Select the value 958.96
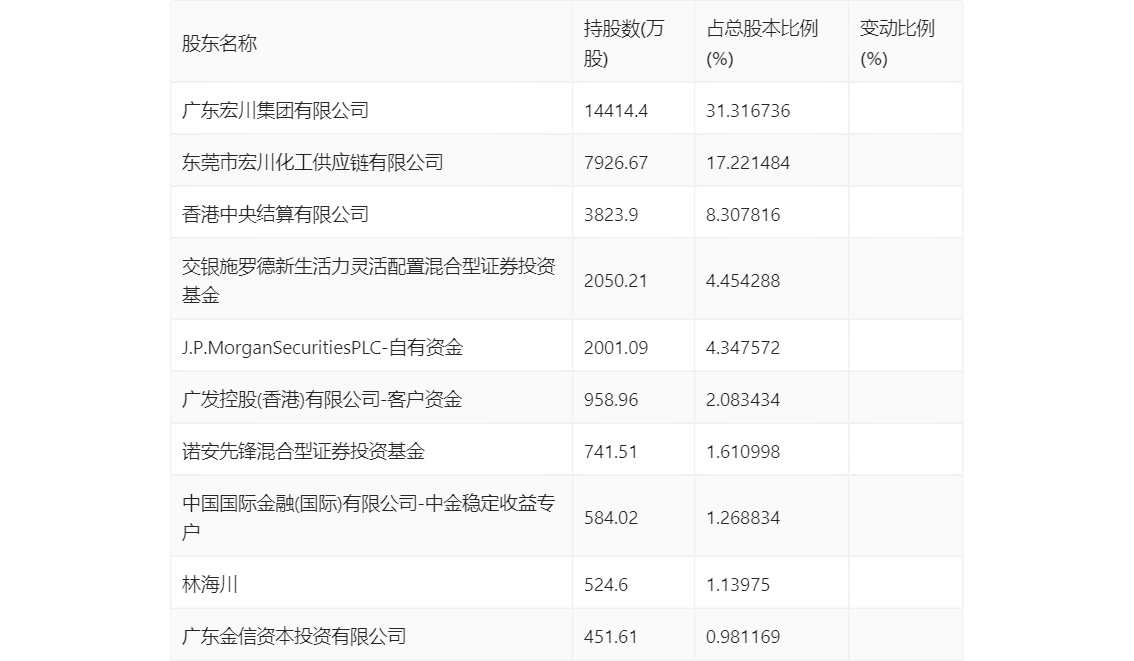 610,400
